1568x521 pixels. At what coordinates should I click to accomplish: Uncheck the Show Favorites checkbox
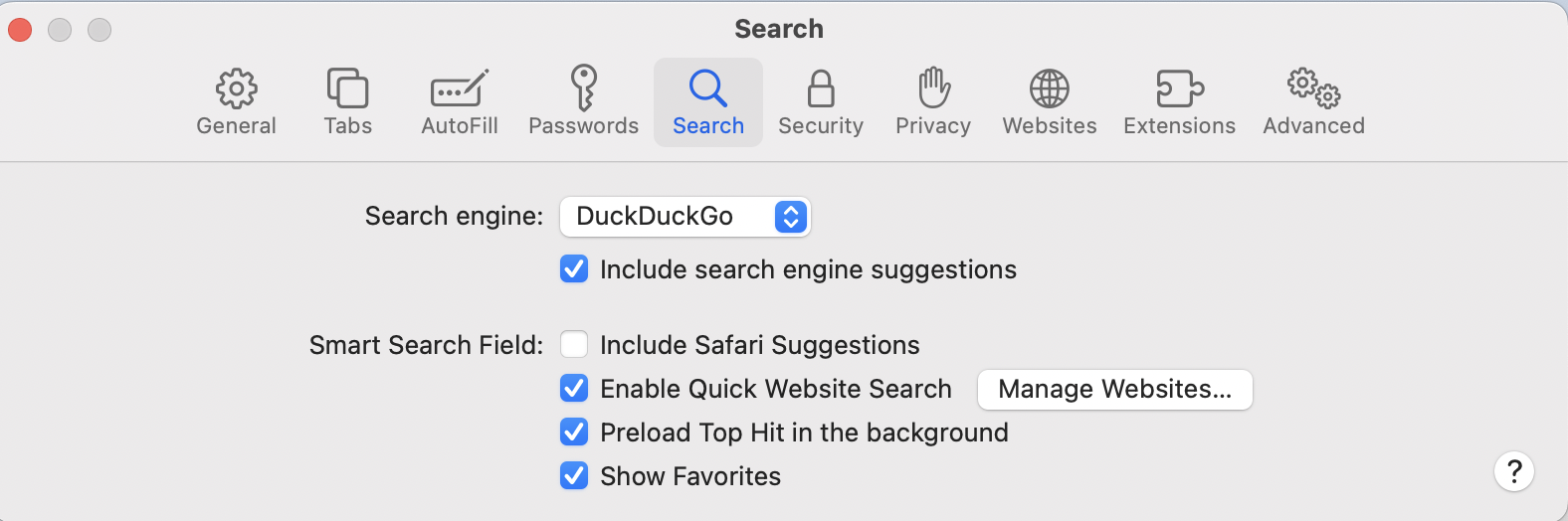(x=574, y=476)
